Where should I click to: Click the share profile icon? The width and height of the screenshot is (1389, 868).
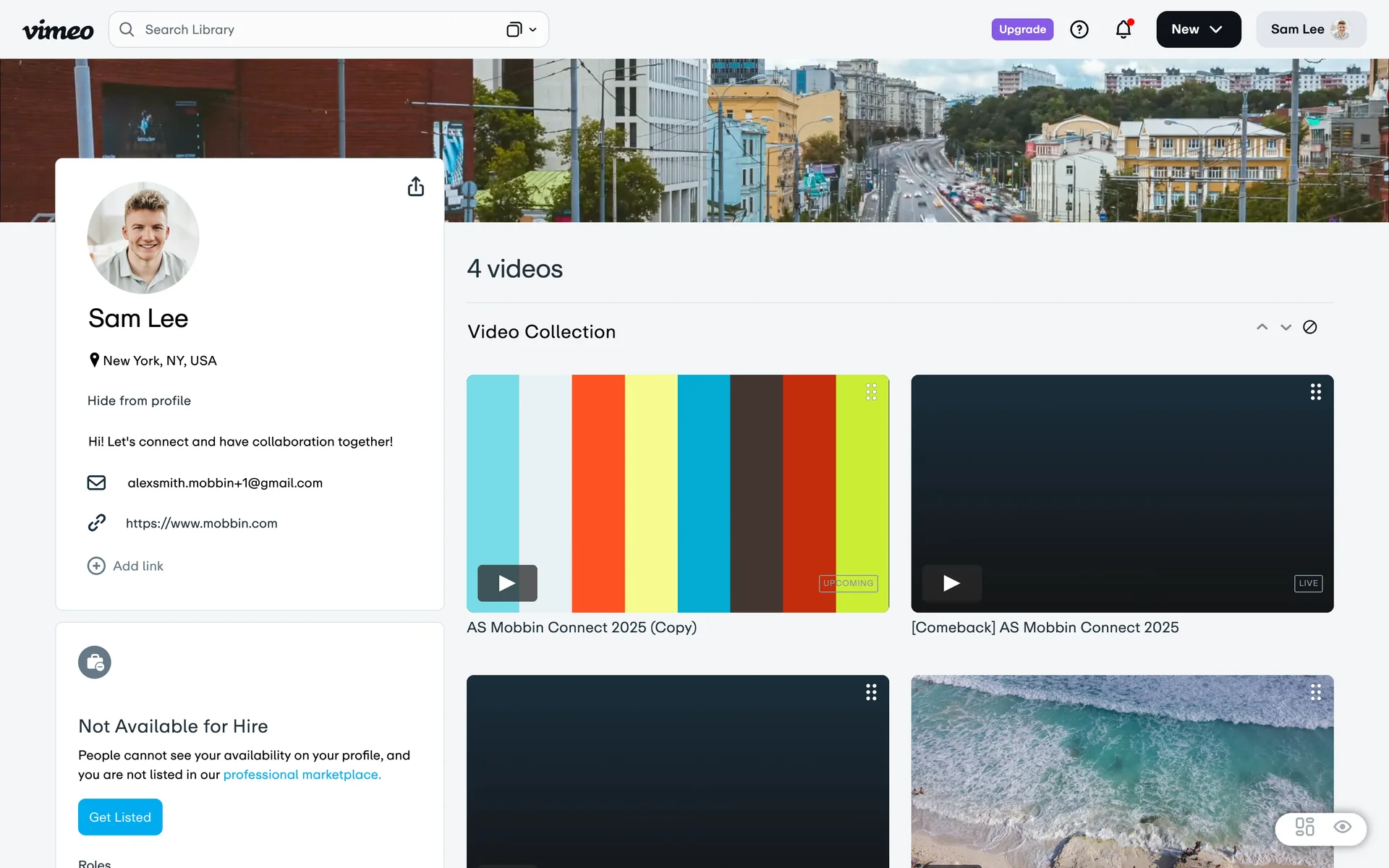(415, 187)
